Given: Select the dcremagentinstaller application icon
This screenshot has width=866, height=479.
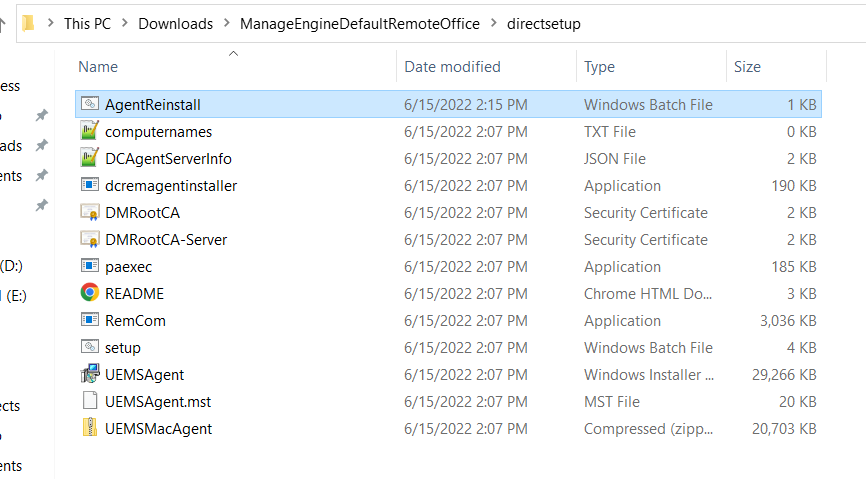Looking at the screenshot, I should pos(90,185).
